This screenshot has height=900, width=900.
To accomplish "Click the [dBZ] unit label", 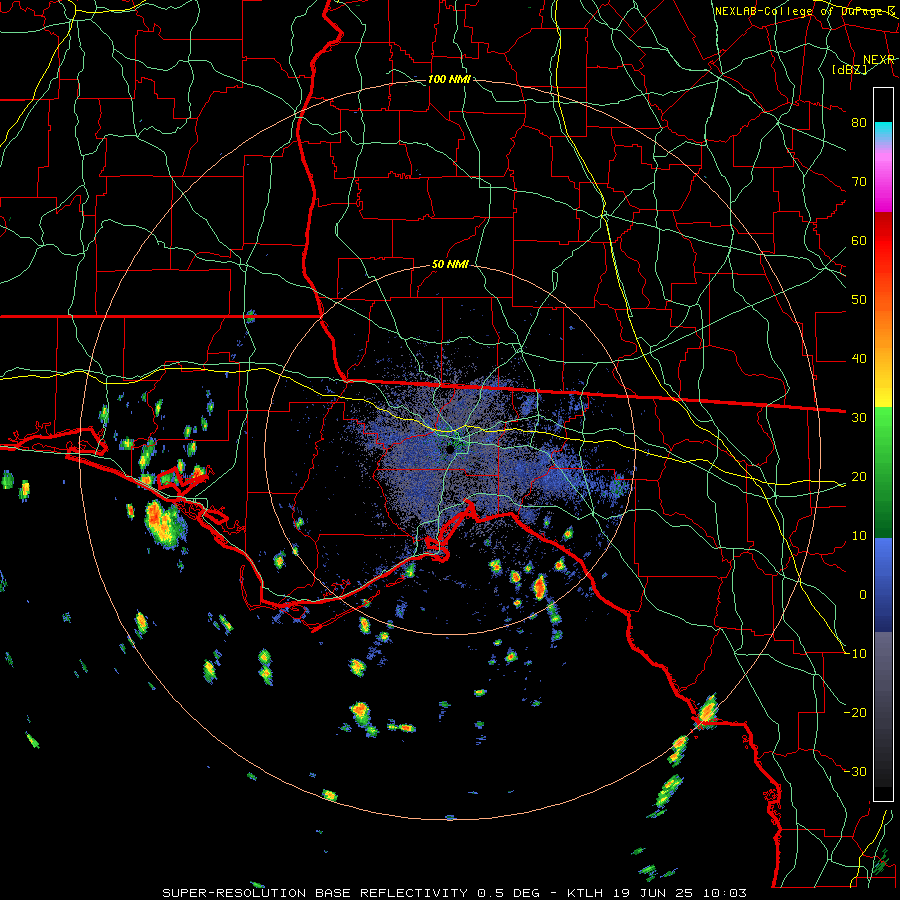I will click(849, 70).
